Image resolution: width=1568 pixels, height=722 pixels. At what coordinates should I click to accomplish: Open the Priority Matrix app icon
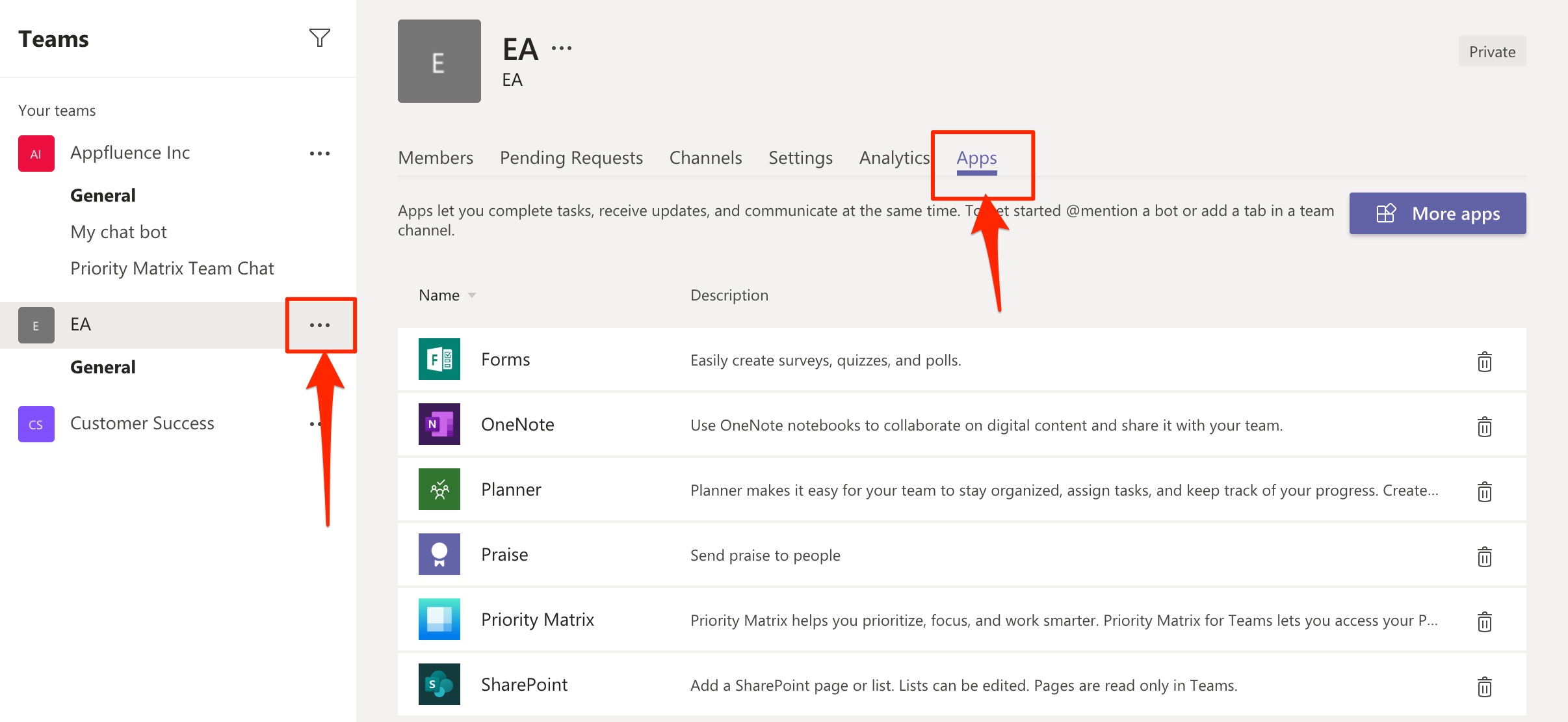click(439, 619)
